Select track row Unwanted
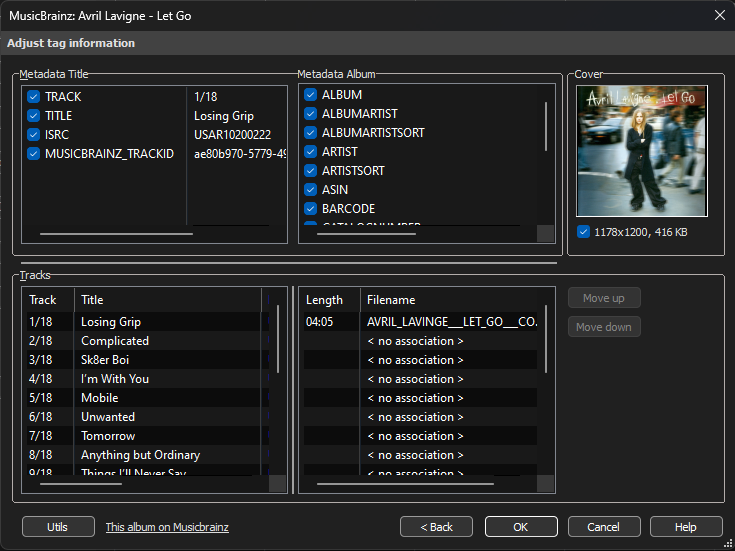735x551 pixels. 148,417
